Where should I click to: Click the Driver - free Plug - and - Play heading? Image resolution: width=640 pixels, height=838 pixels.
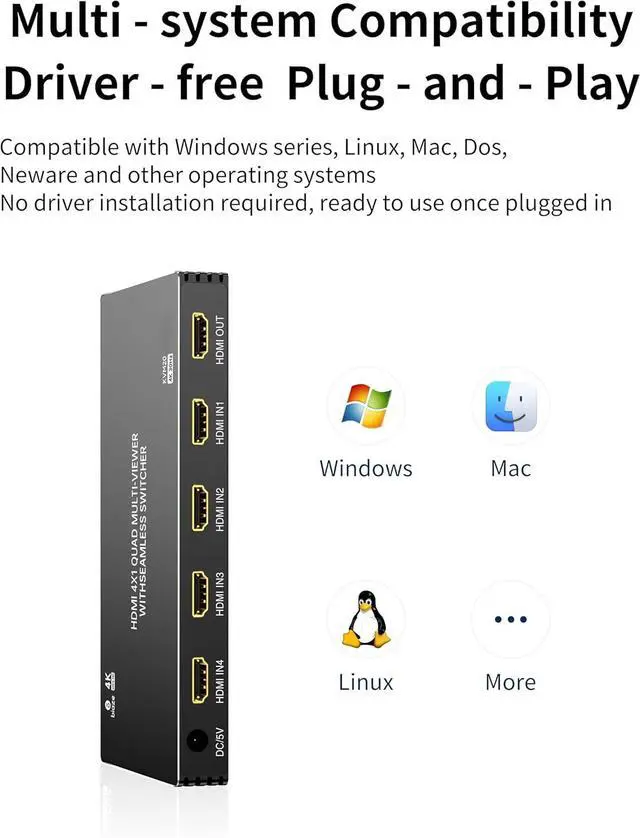coord(321,84)
